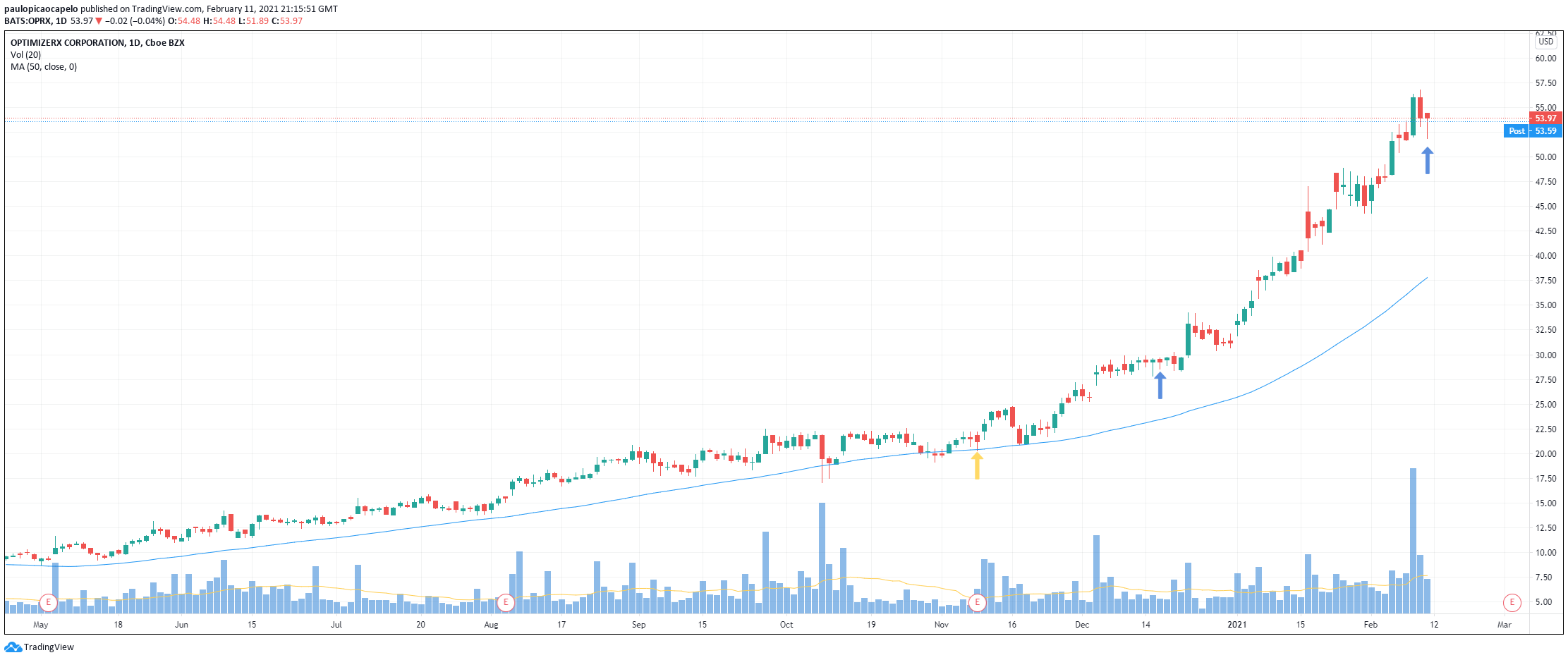Click the Mar label on time axis

click(1505, 625)
